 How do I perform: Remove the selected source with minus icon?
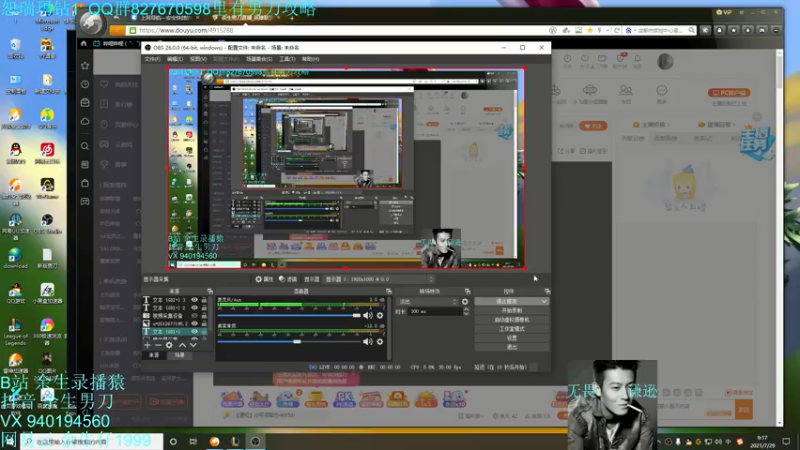point(158,345)
